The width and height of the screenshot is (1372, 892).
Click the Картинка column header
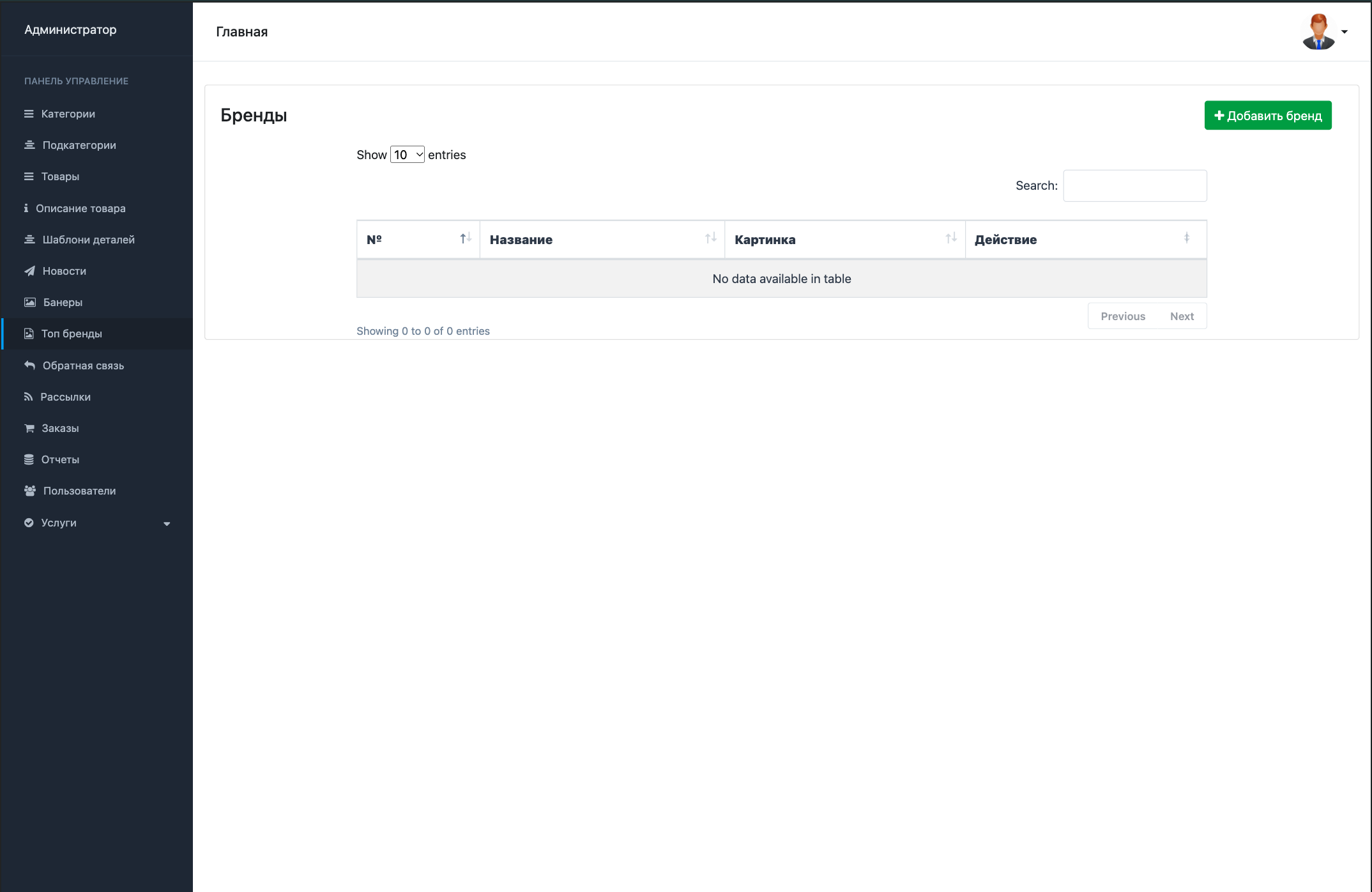845,240
